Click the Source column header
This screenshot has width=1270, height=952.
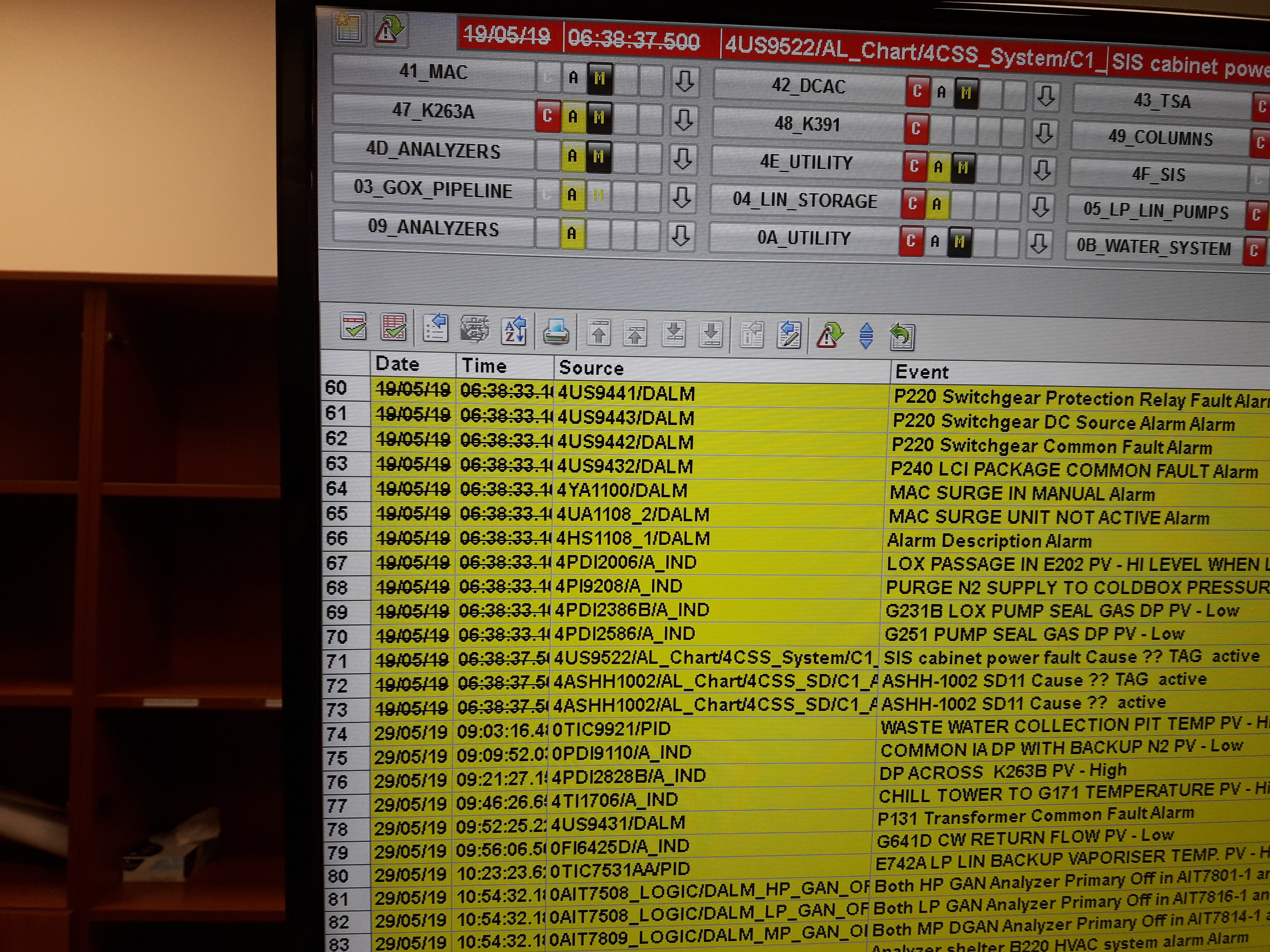click(x=591, y=368)
